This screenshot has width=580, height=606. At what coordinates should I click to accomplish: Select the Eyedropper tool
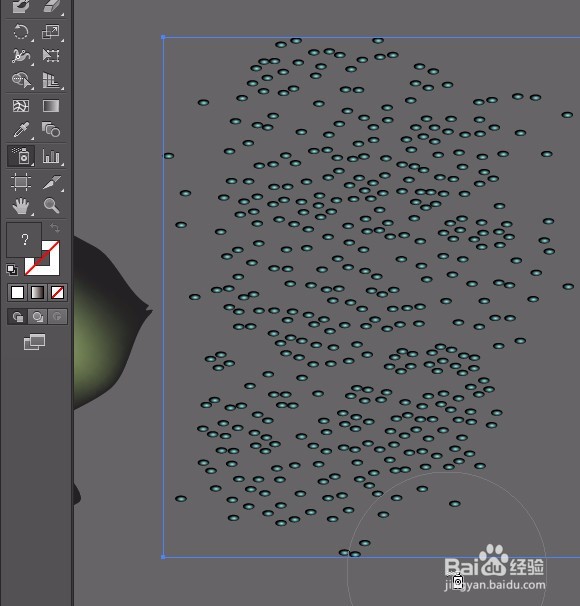pos(21,130)
